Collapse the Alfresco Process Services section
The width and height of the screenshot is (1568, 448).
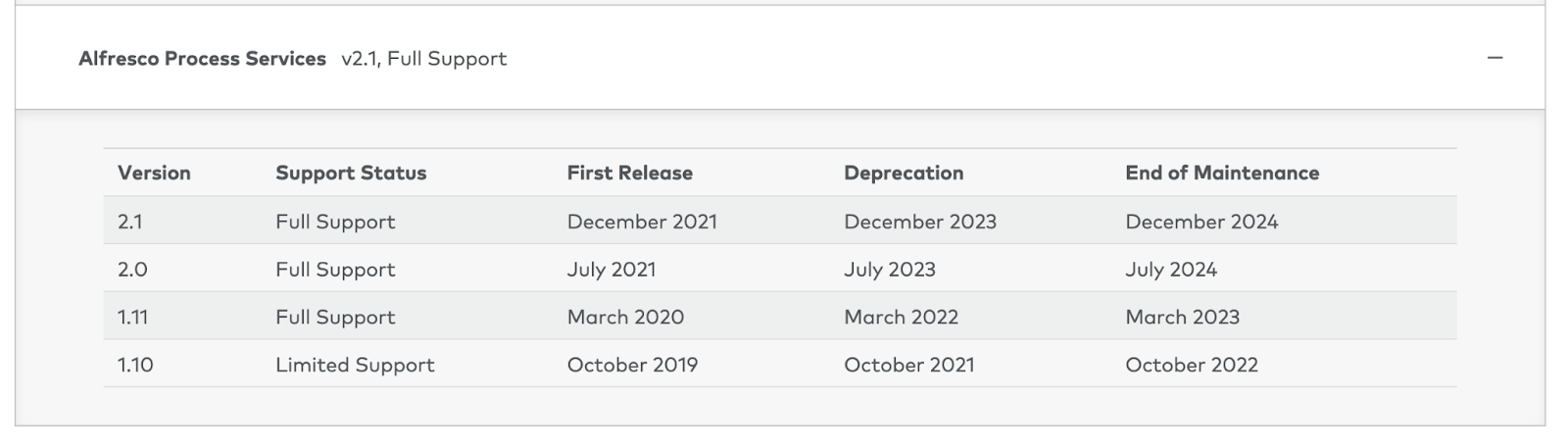(1494, 59)
